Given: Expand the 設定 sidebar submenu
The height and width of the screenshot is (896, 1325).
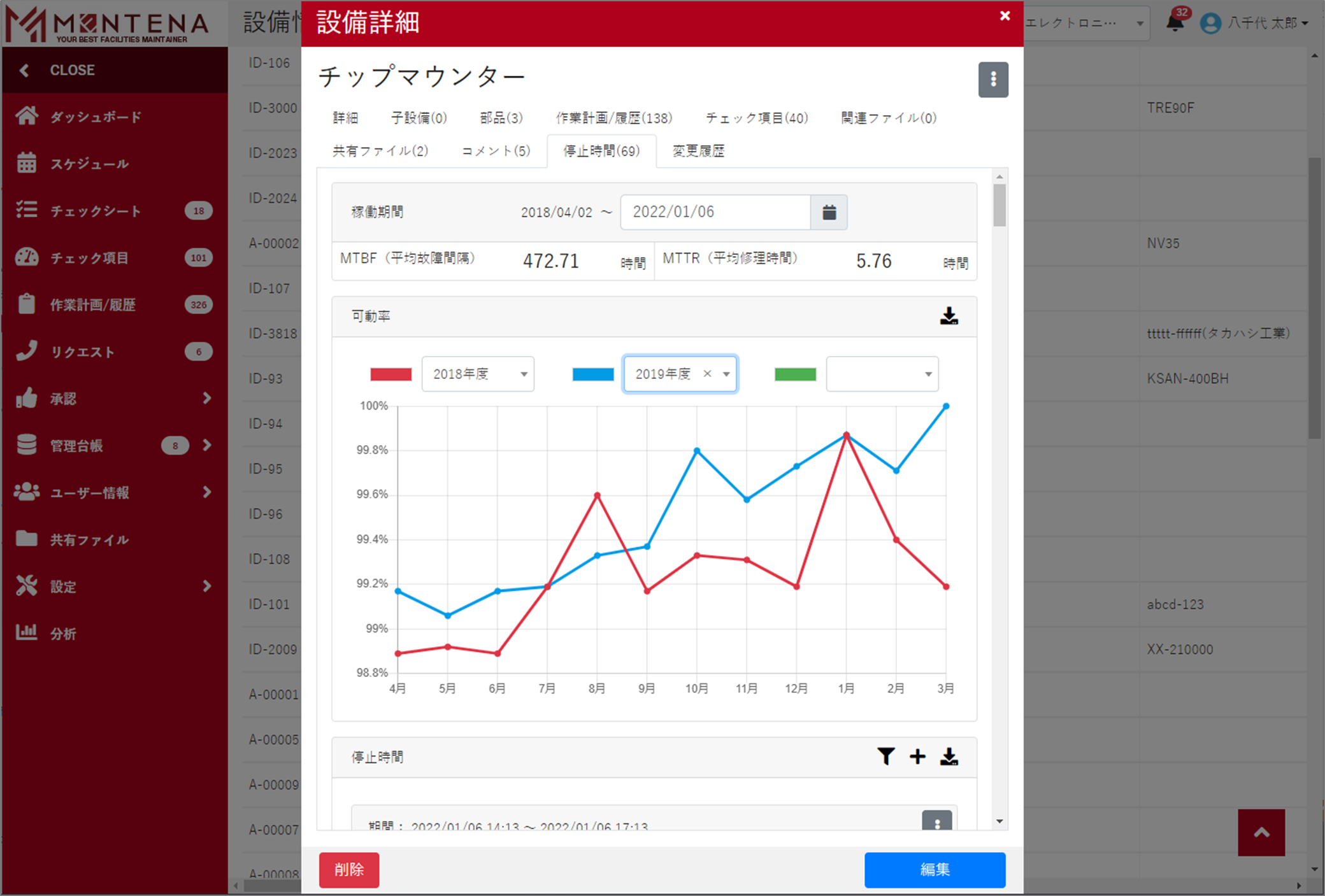Looking at the screenshot, I should point(206,586).
